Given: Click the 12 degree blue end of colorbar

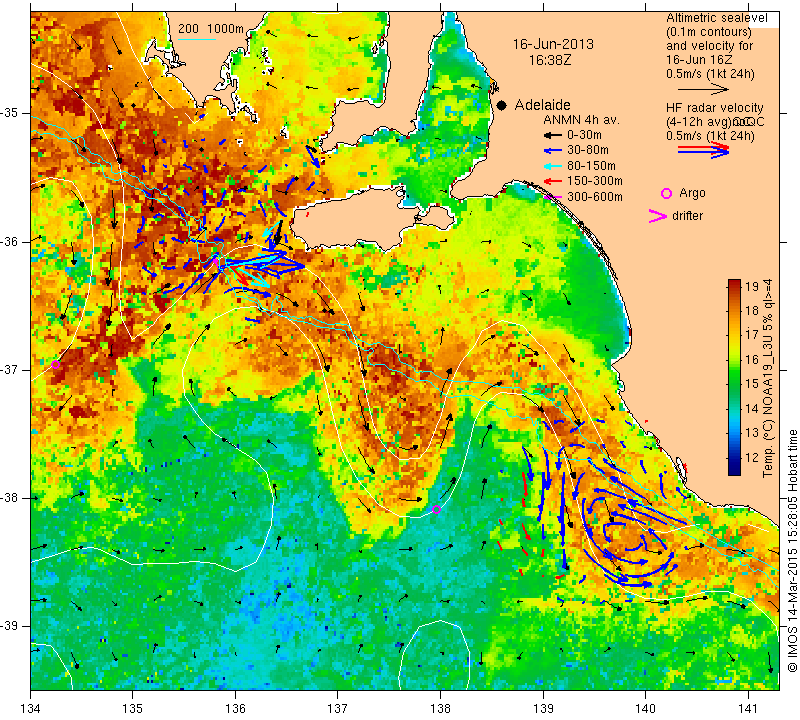Looking at the screenshot, I should pyautogui.click(x=734, y=470).
